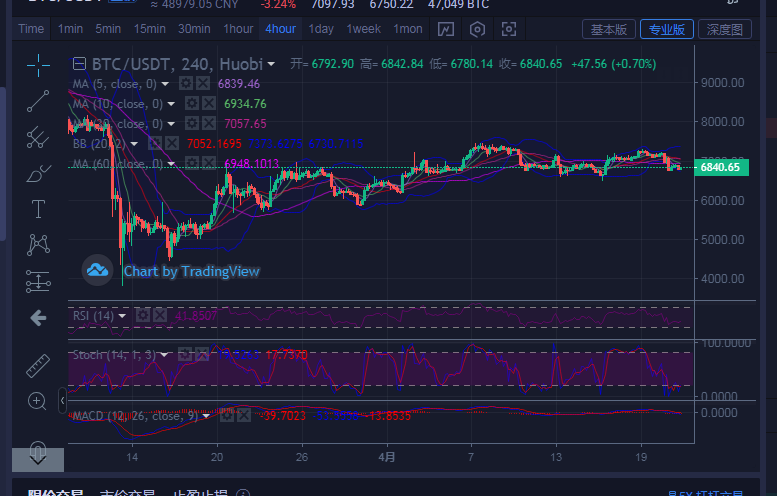Viewport: 777px width, 496px height.
Task: Select the 1min interval
Action: (x=70, y=29)
